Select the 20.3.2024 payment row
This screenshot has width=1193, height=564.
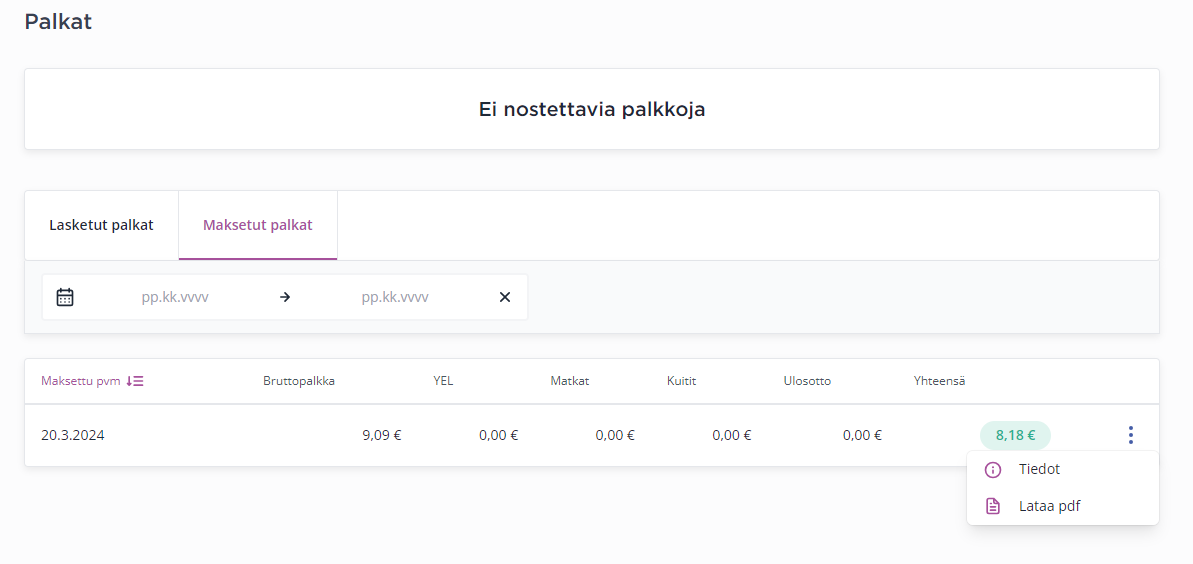coord(73,435)
